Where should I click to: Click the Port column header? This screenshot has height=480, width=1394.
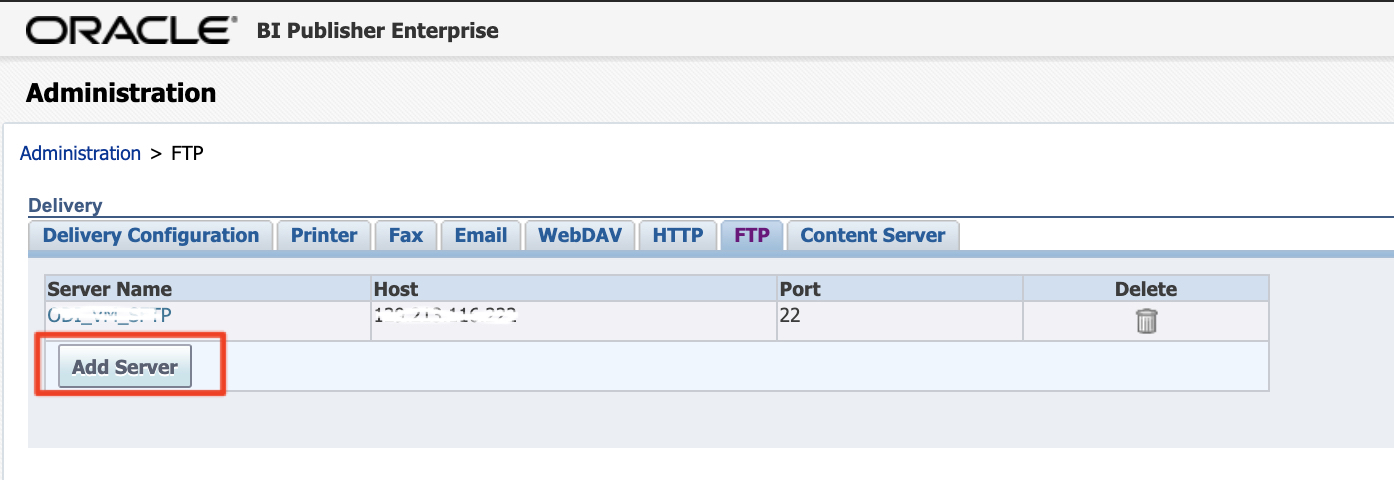click(800, 289)
